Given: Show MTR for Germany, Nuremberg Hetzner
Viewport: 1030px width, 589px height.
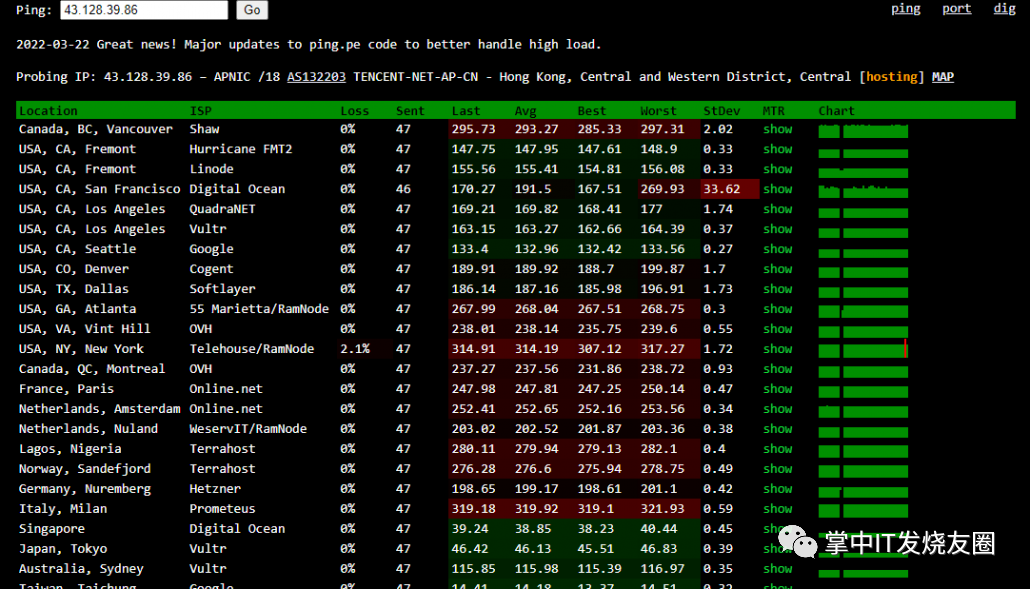Looking at the screenshot, I should tap(777, 489).
